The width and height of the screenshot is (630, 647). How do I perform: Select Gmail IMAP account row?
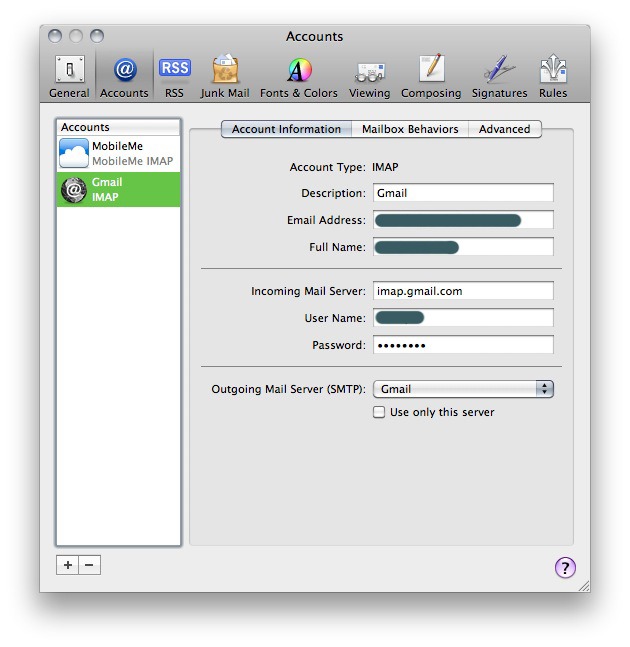(x=118, y=190)
